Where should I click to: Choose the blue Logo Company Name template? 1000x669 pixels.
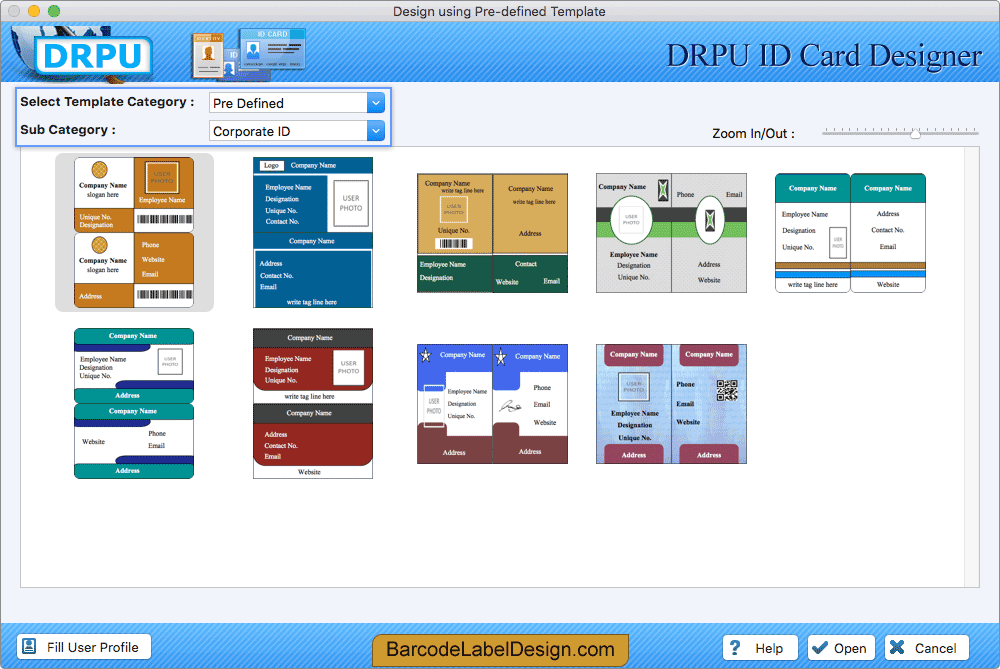[x=312, y=233]
